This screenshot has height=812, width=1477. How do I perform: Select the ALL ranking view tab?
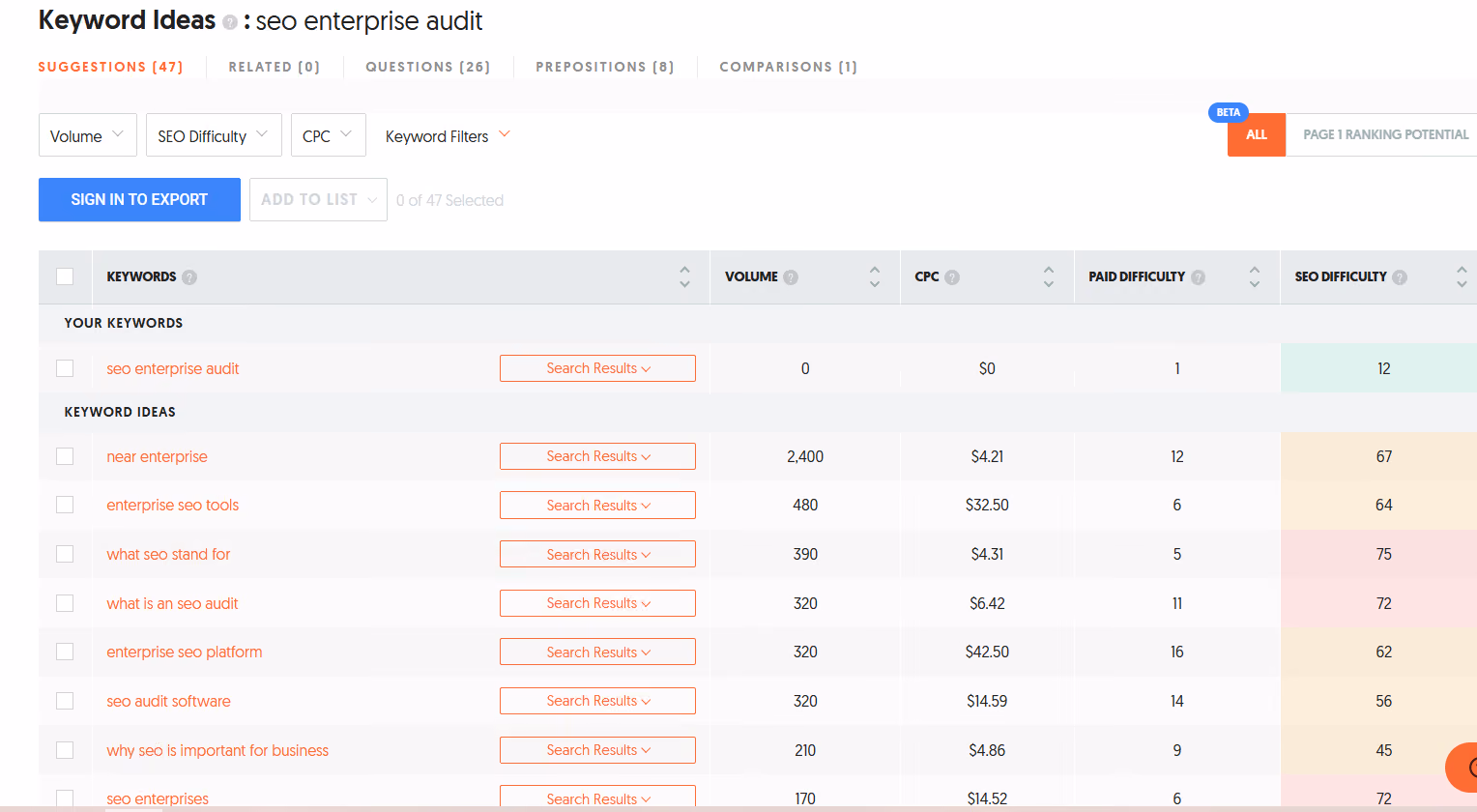(1257, 134)
